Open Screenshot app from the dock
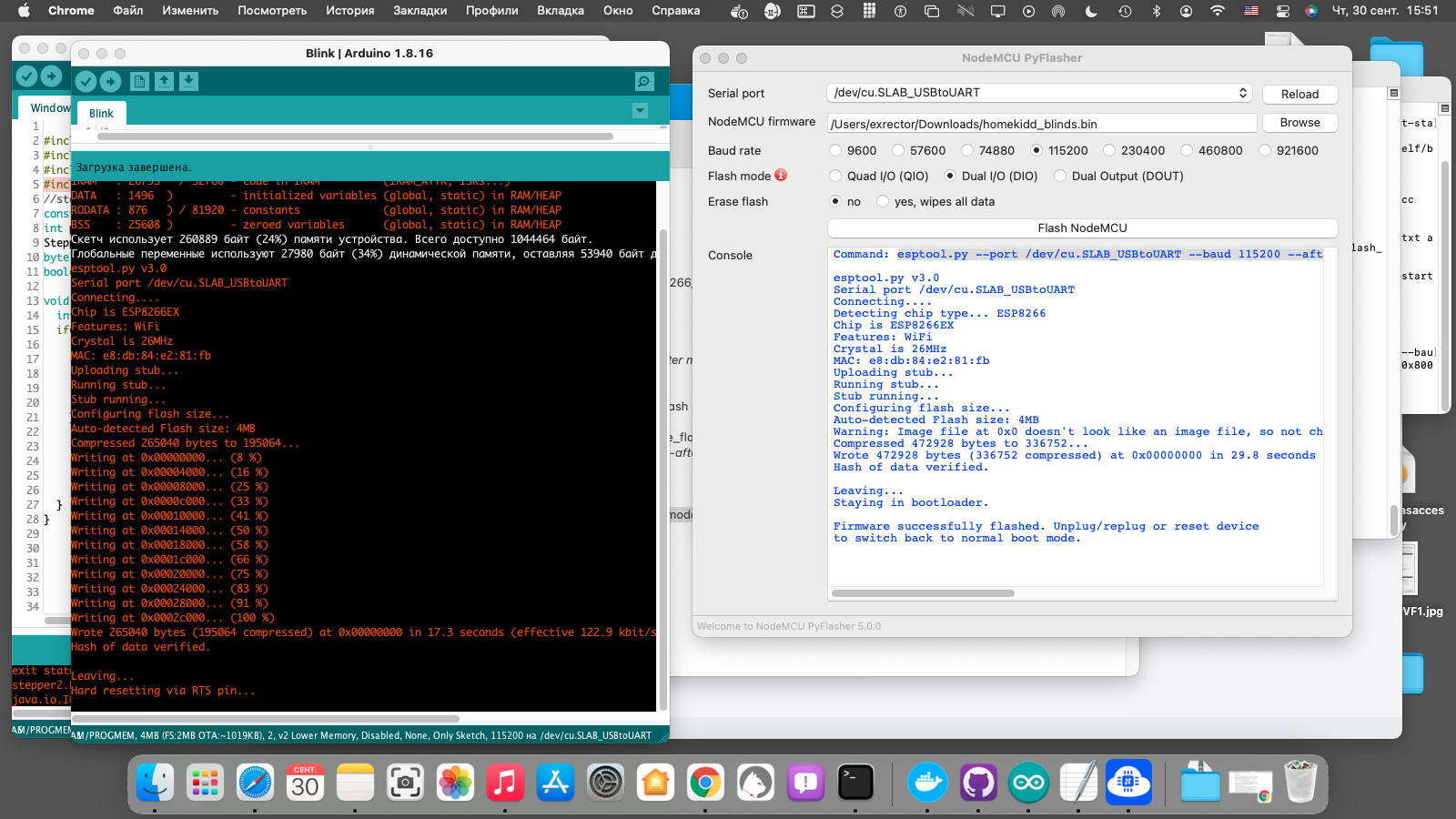The width and height of the screenshot is (1456, 819). tap(405, 782)
